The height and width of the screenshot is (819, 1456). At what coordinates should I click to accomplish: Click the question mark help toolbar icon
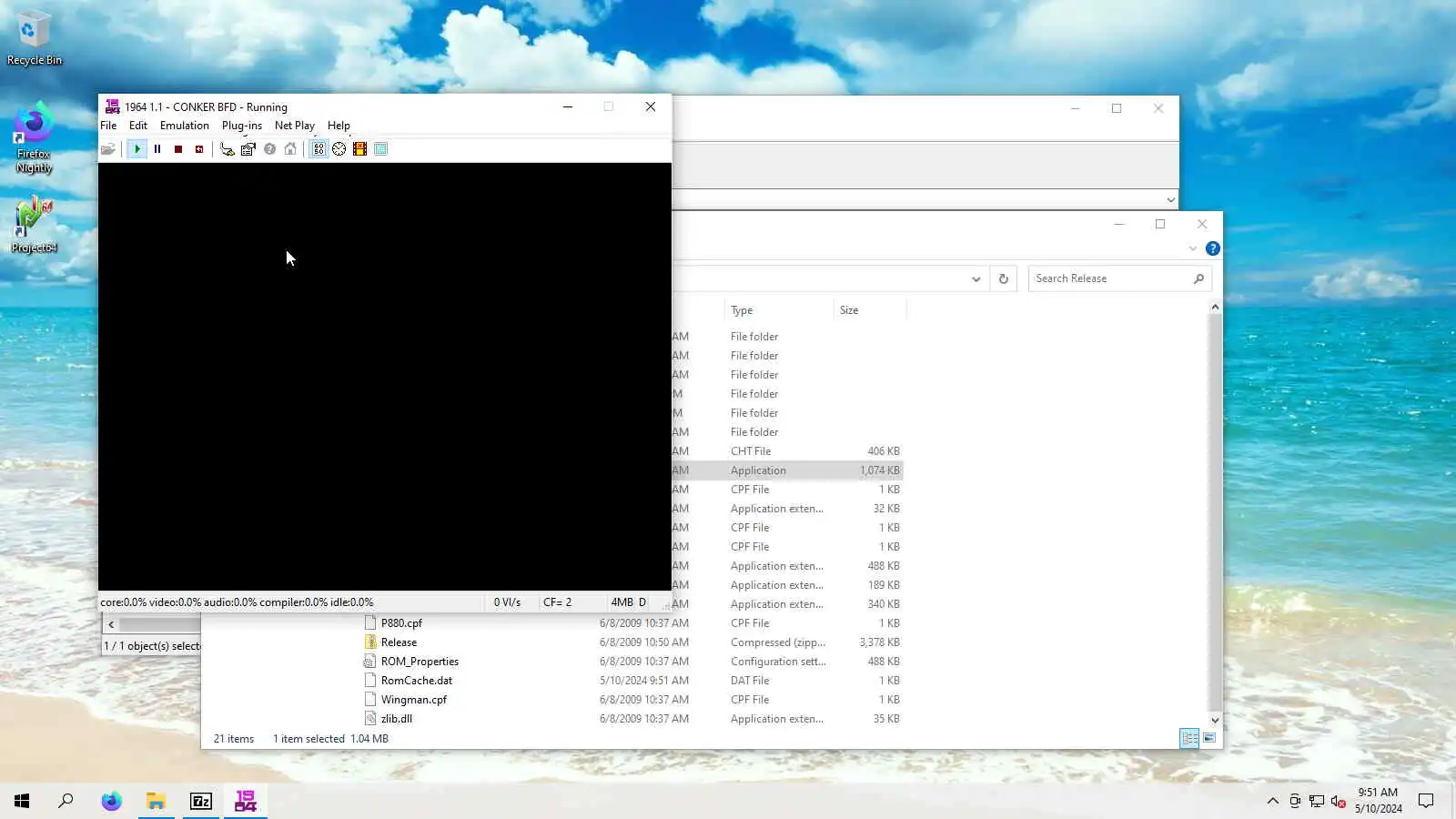269,149
